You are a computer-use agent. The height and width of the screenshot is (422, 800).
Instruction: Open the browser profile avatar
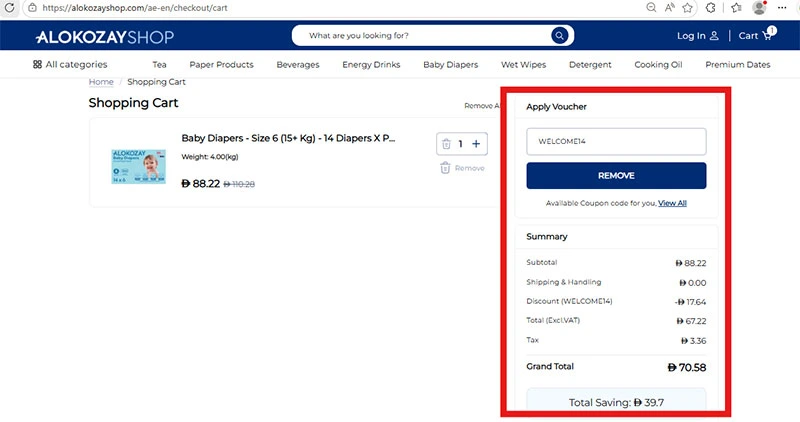point(759,8)
